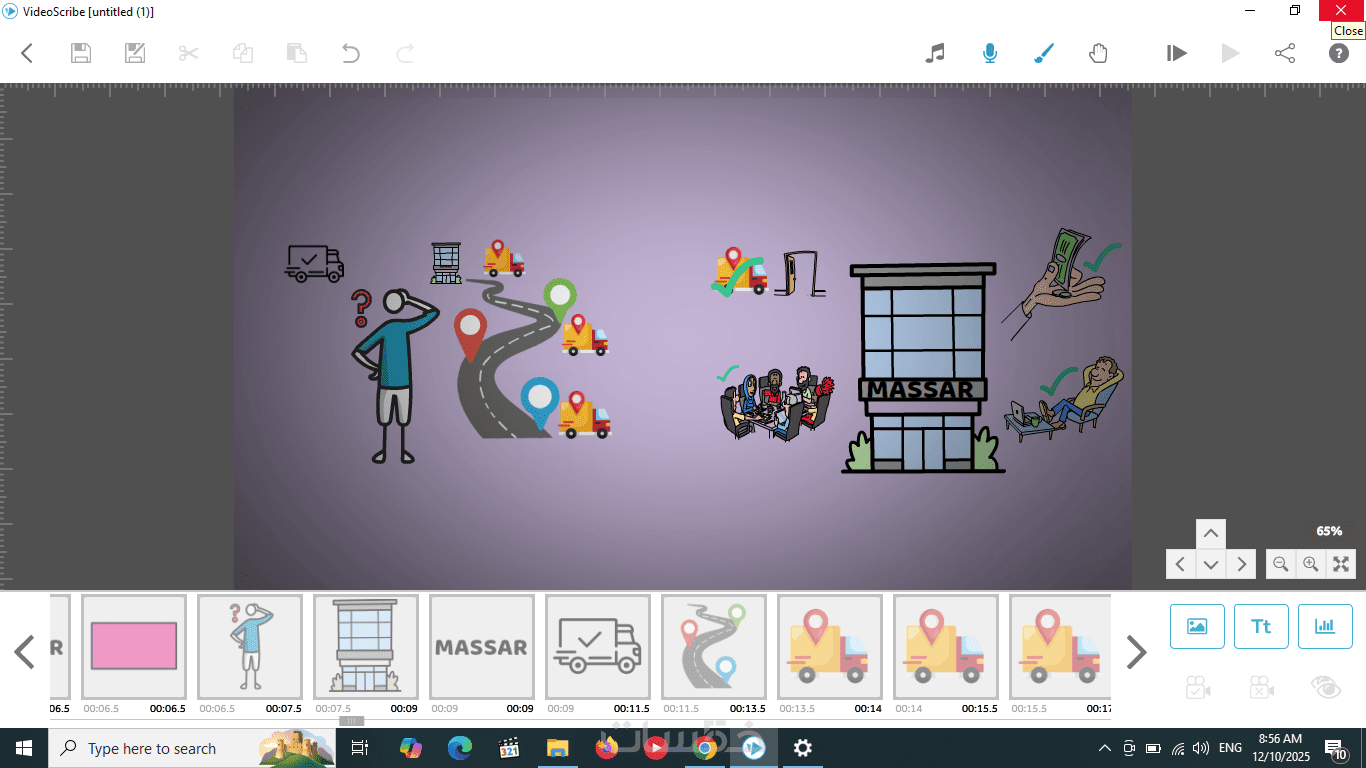Open the Windows Start menu

coord(23,748)
